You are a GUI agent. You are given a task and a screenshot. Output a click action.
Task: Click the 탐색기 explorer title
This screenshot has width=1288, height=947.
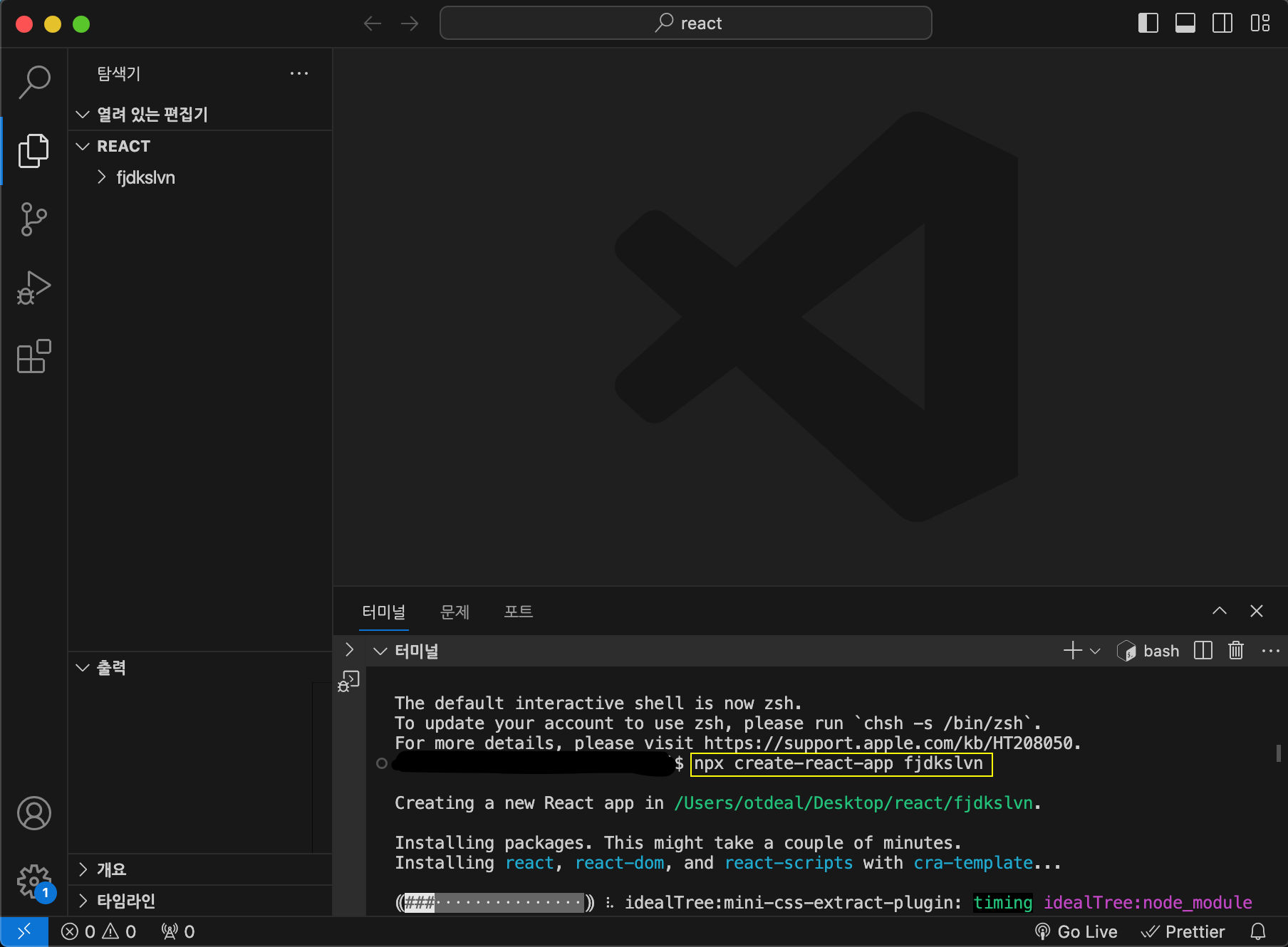tap(119, 73)
